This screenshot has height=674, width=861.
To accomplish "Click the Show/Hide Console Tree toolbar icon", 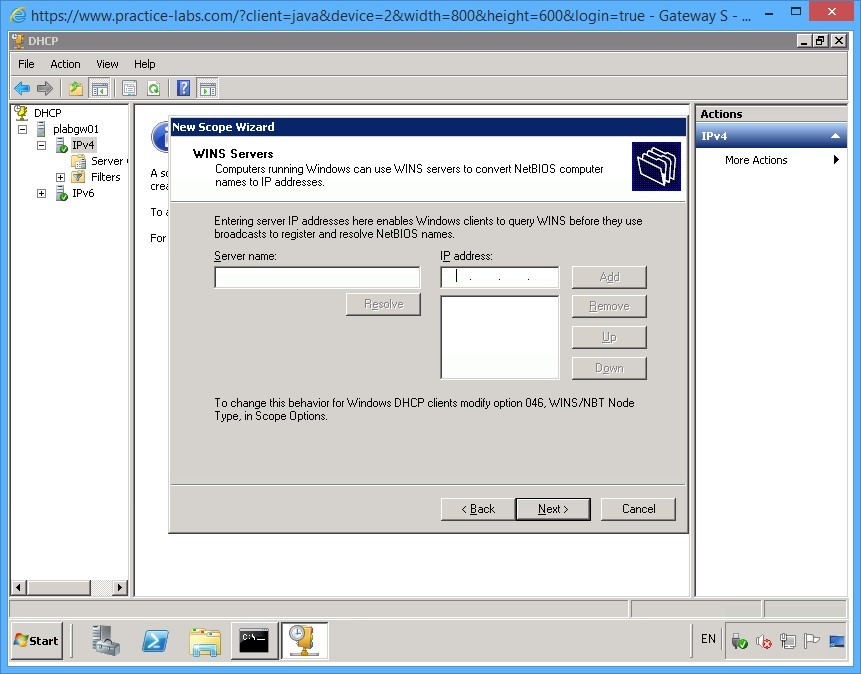I will pyautogui.click(x=100, y=88).
